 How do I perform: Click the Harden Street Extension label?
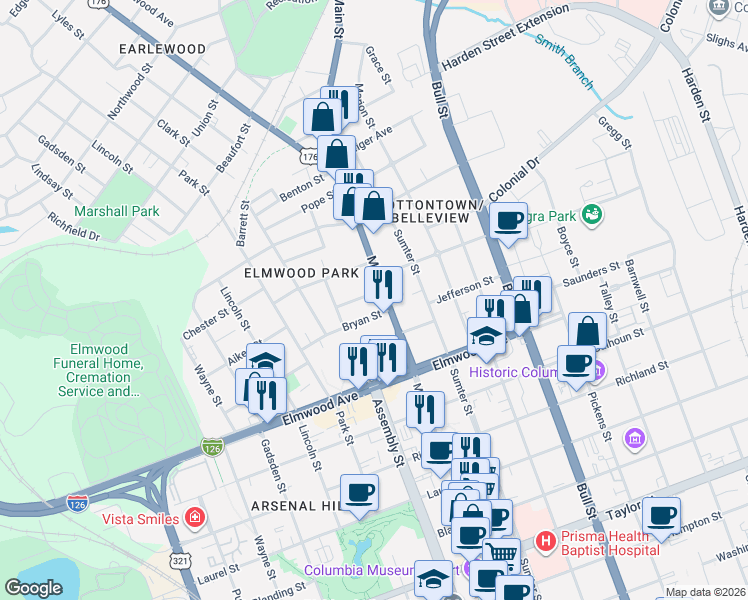pos(505,37)
